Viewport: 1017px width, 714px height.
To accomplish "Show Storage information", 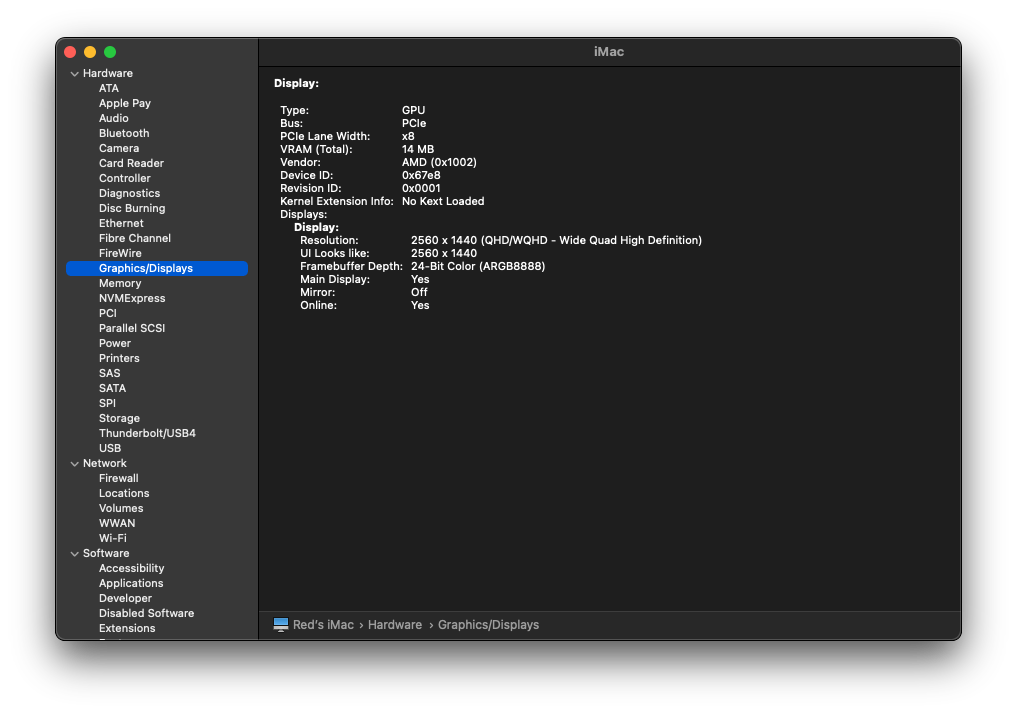I will click(119, 418).
